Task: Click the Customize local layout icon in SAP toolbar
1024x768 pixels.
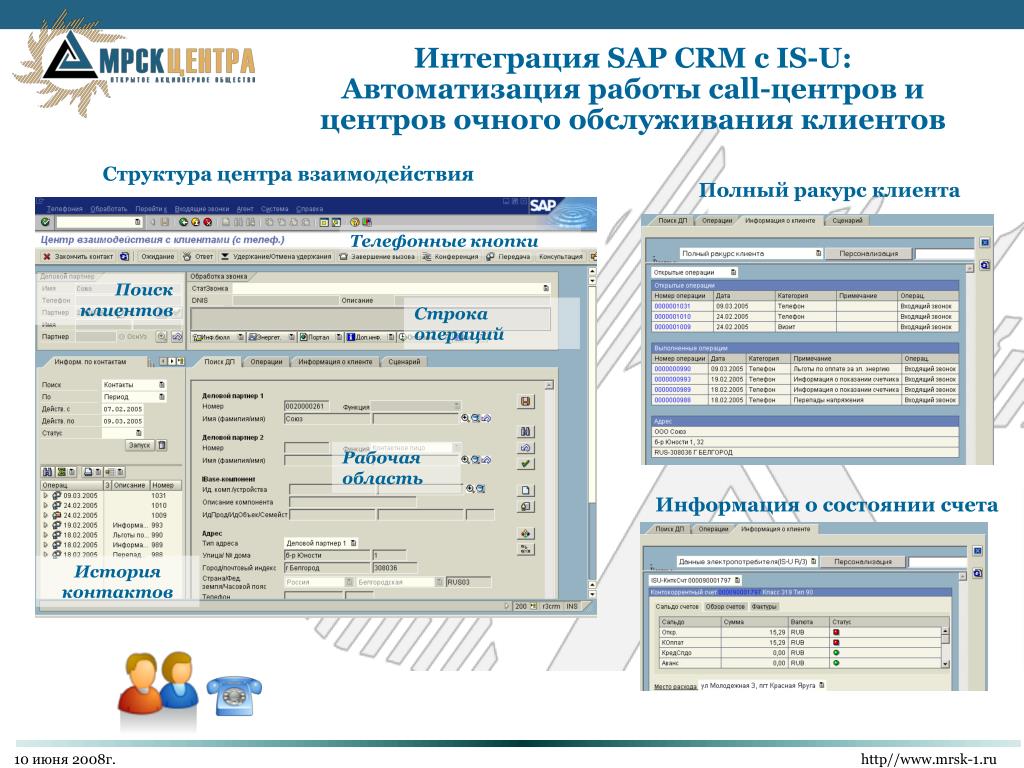Action: 366,222
